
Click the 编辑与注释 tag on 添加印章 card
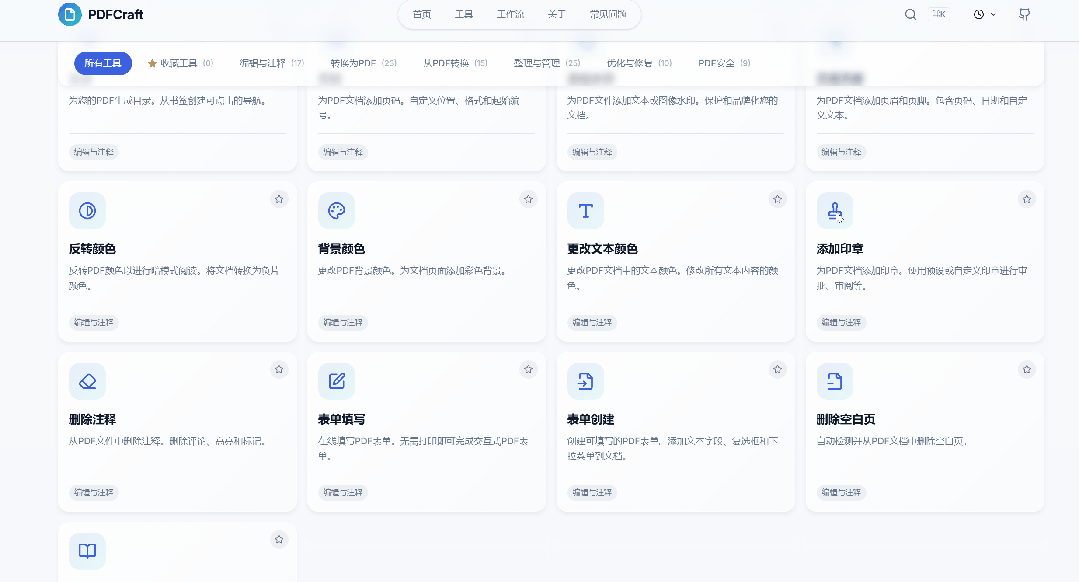coord(842,323)
